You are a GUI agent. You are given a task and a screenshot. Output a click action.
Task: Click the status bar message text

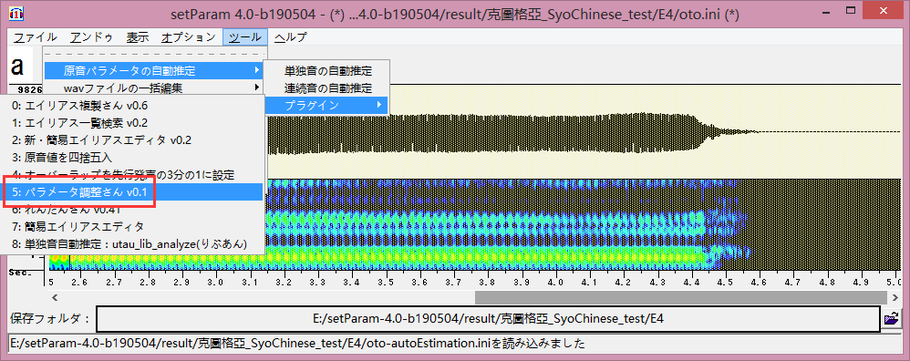297,343
